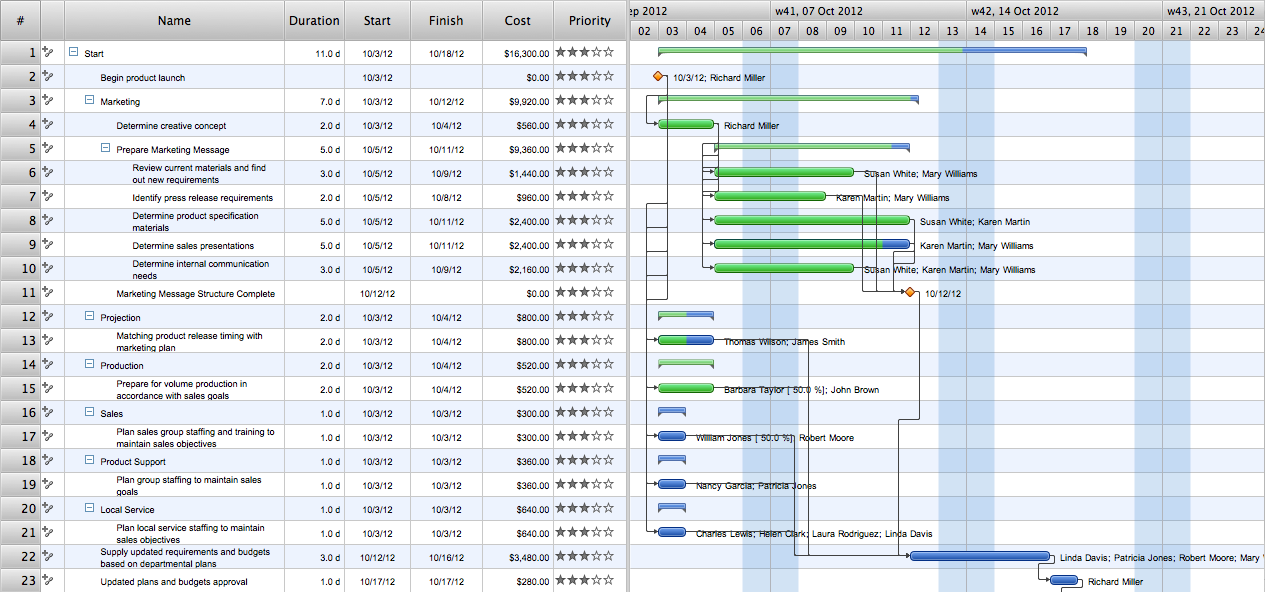Click the task icon in row 11
Image resolution: width=1265 pixels, height=592 pixels.
coord(47,293)
